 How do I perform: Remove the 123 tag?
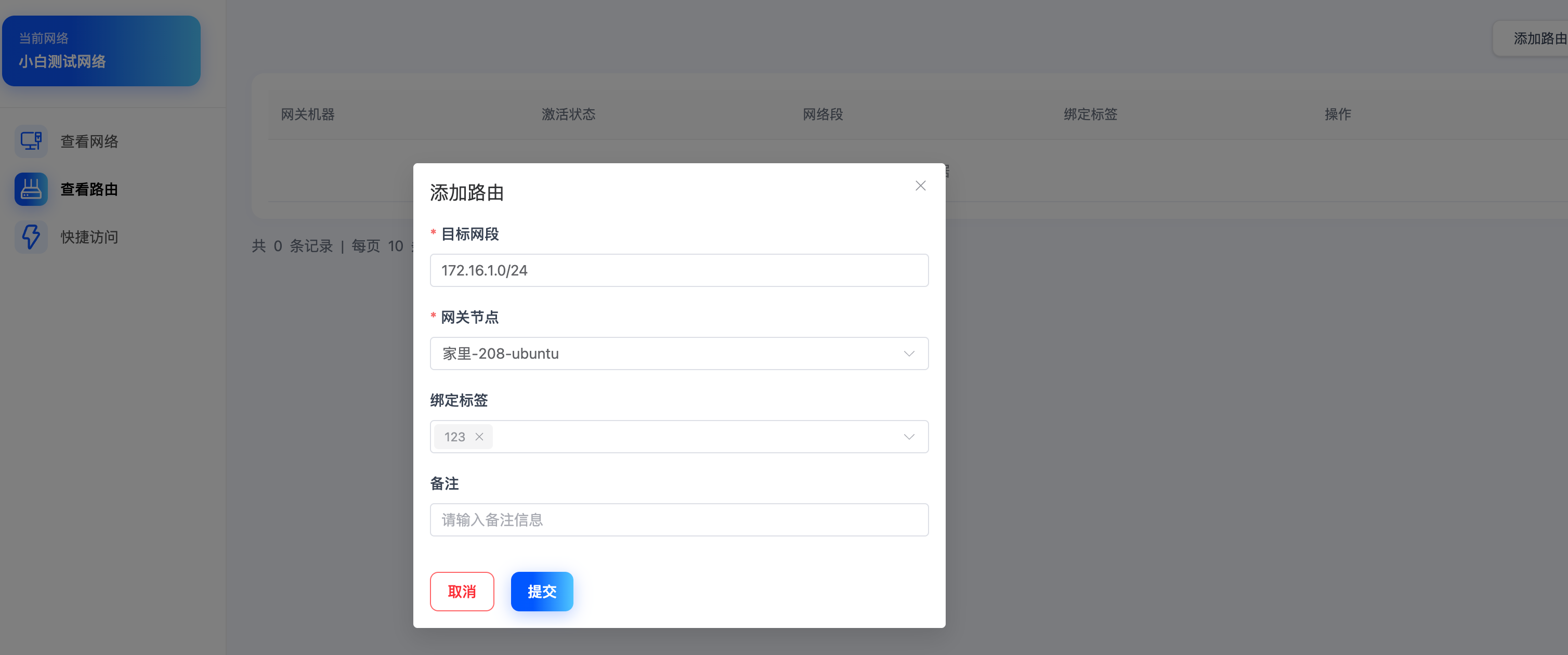point(479,437)
